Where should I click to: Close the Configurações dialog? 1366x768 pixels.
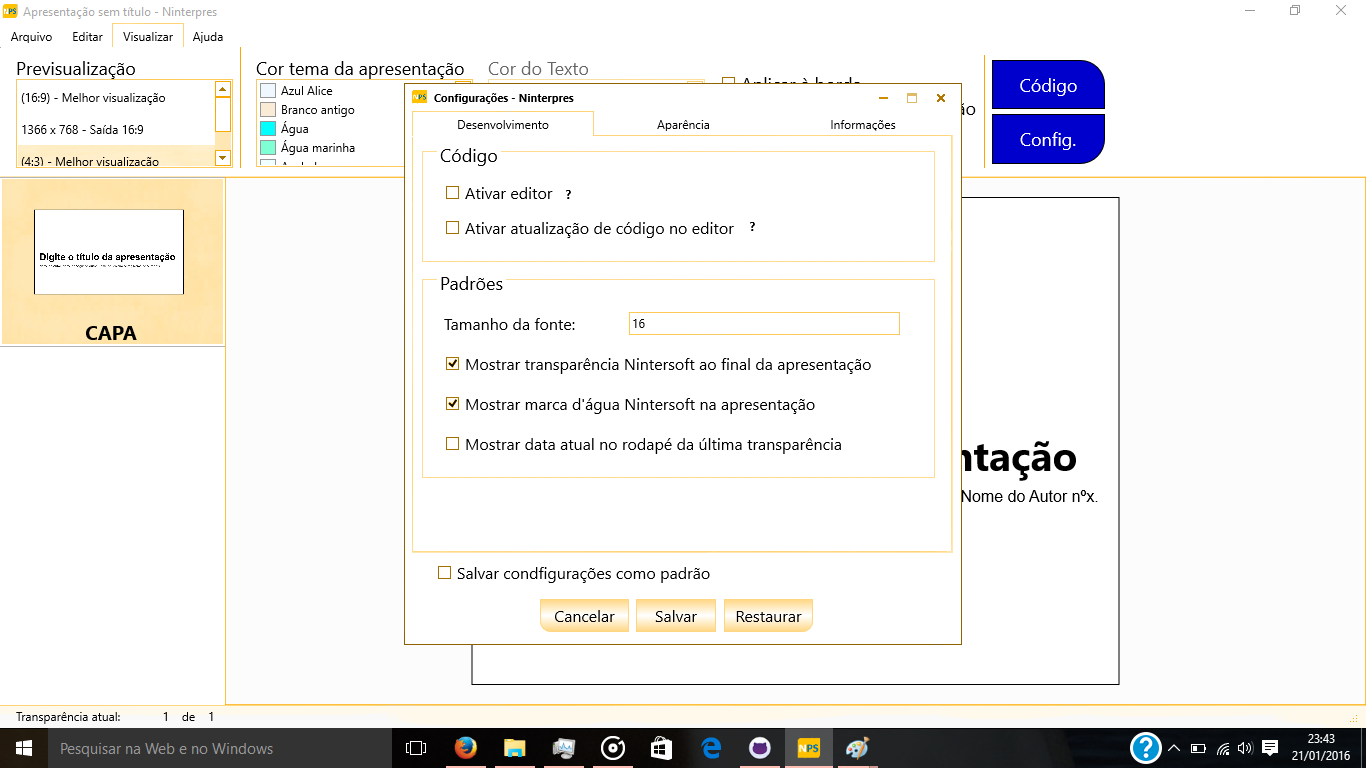(941, 98)
